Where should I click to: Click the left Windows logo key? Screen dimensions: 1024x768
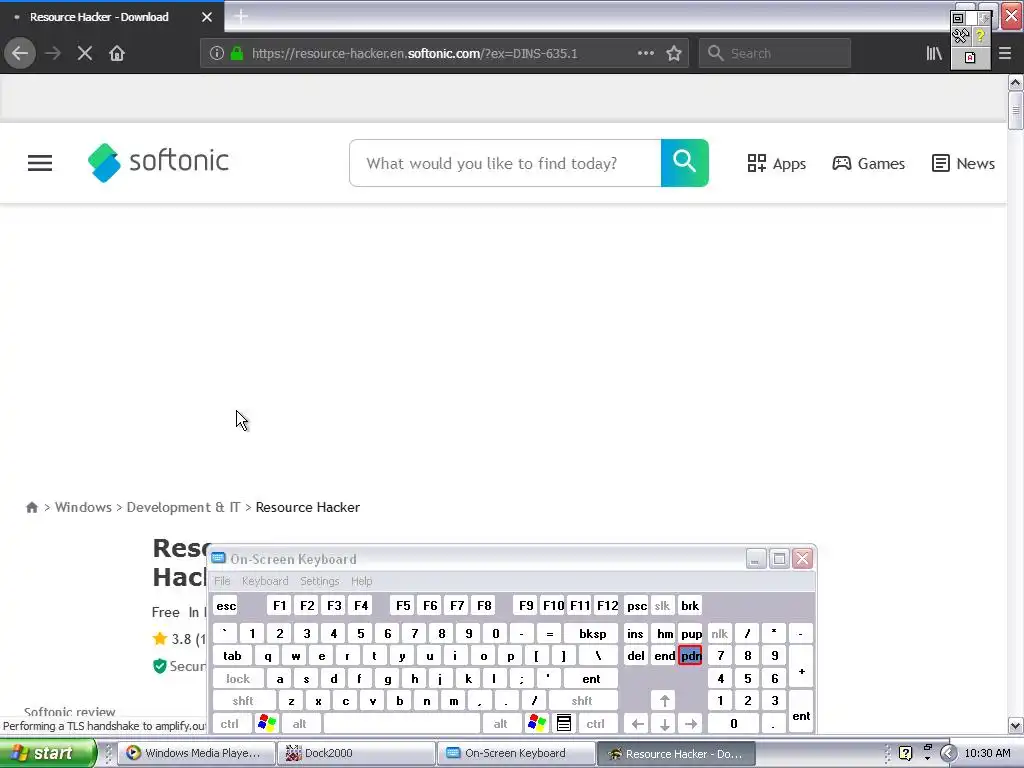(x=267, y=724)
